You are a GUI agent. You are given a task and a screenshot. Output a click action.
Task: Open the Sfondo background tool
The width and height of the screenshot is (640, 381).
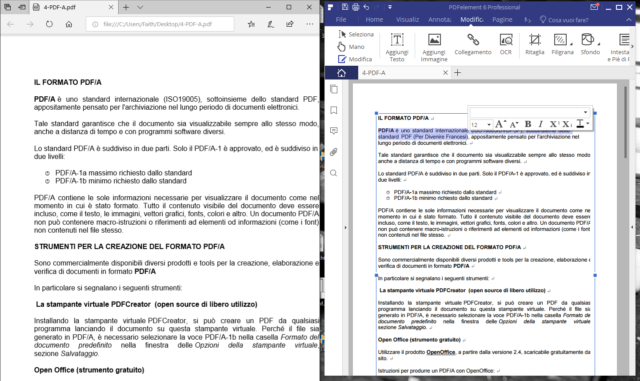[590, 44]
